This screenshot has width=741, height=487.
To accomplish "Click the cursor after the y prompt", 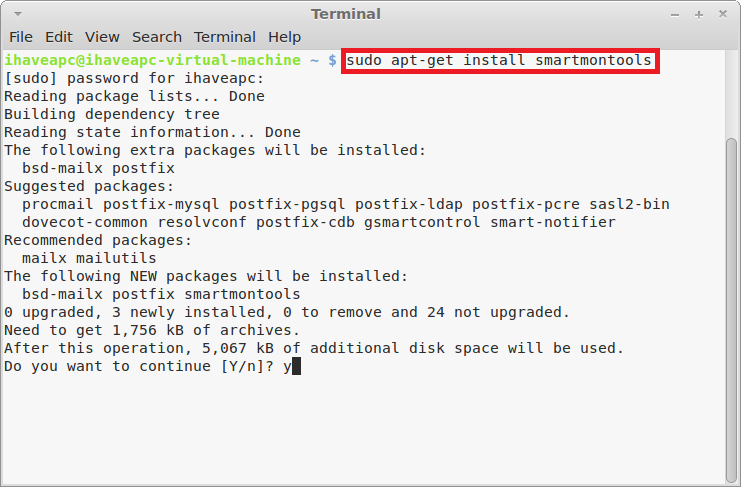I will 296,366.
